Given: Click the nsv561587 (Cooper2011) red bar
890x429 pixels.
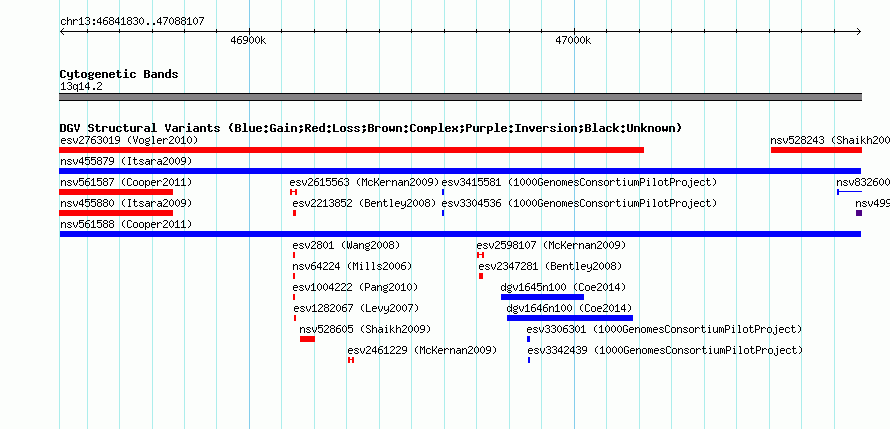Looking at the screenshot, I should coord(116,192).
